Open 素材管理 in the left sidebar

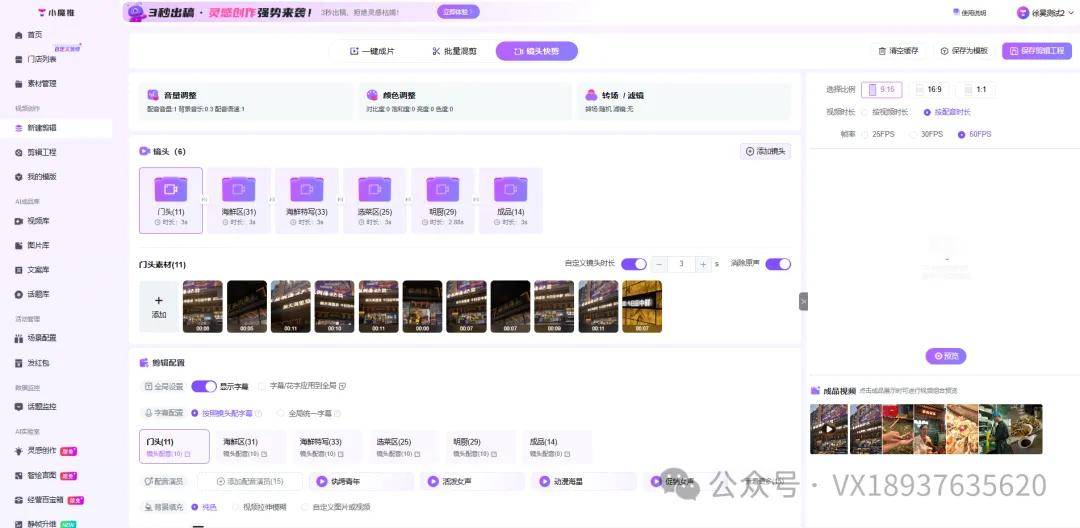coord(40,83)
